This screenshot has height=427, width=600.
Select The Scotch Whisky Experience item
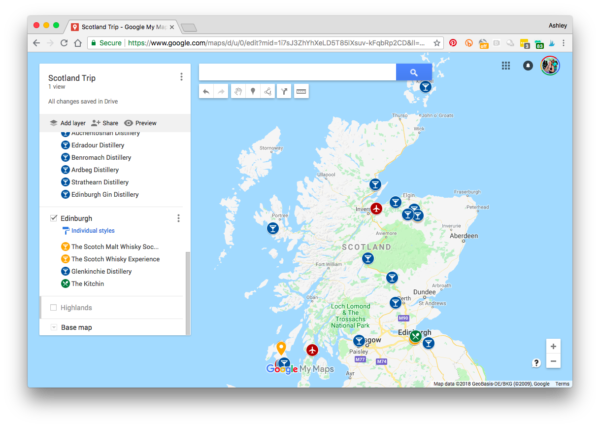[x=110, y=259]
